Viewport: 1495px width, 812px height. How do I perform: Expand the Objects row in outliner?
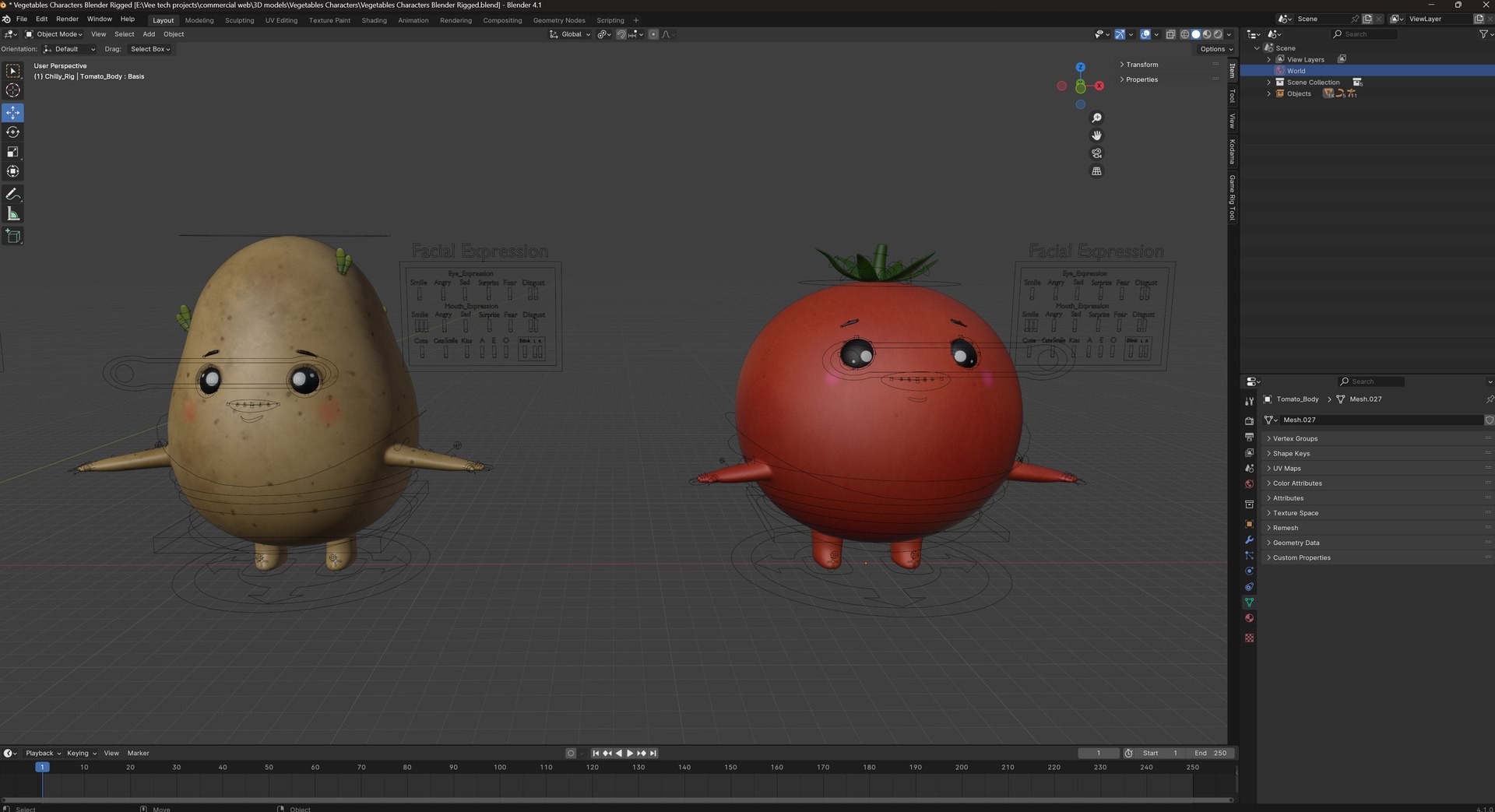(1268, 94)
